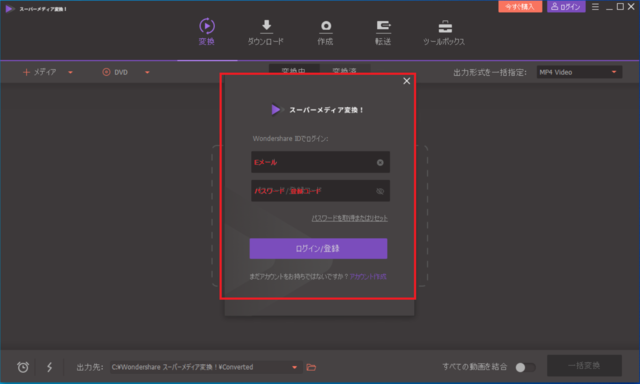Screen dimensions: 640x384
Task: Click the 今すぐ購入 buy now button
Action: (520, 7)
